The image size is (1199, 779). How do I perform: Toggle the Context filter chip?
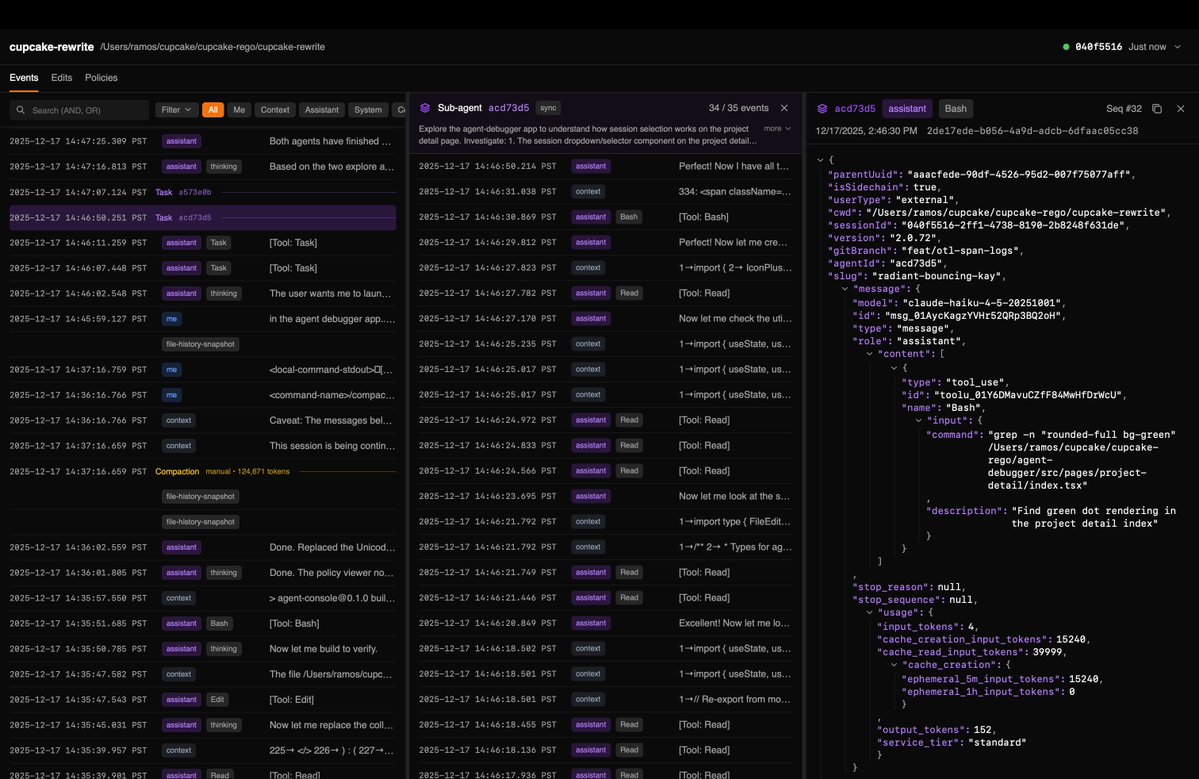click(275, 110)
